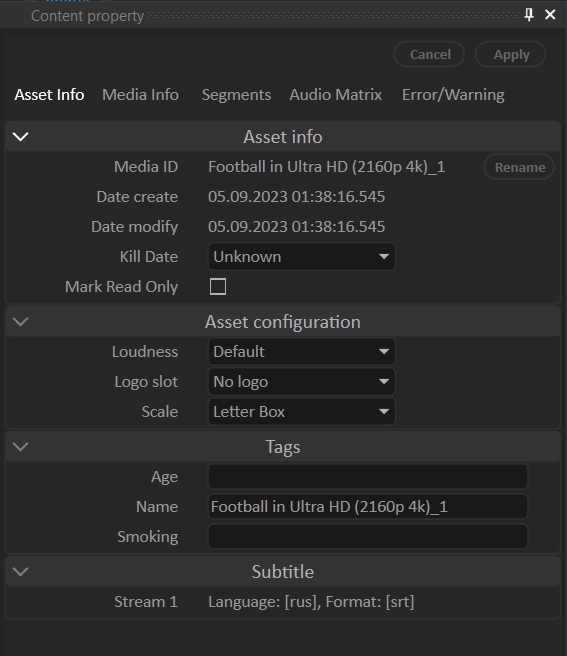The image size is (567, 656).
Task: Switch to the Asset Info tab
Action: click(49, 95)
